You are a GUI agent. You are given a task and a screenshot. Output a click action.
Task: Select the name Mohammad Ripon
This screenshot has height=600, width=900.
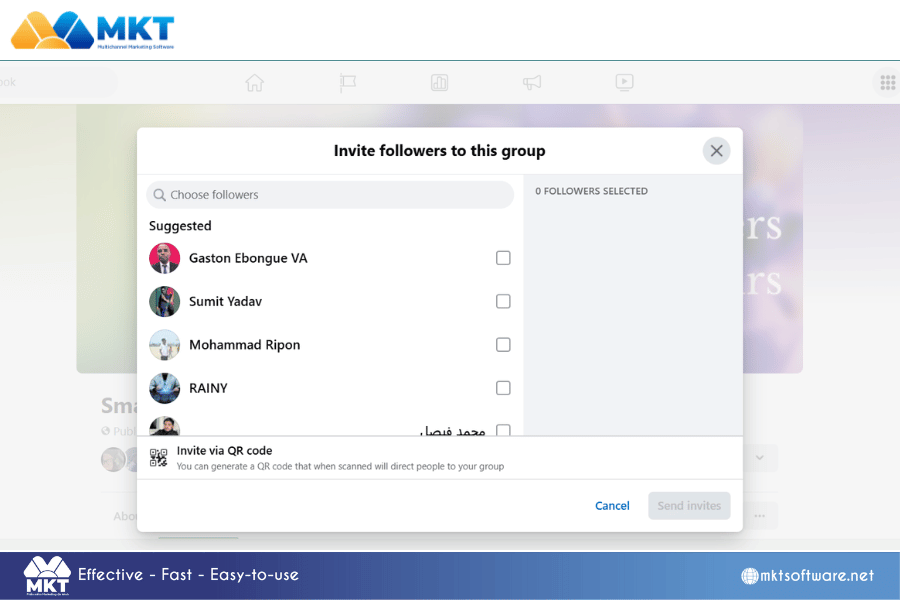tap(245, 344)
